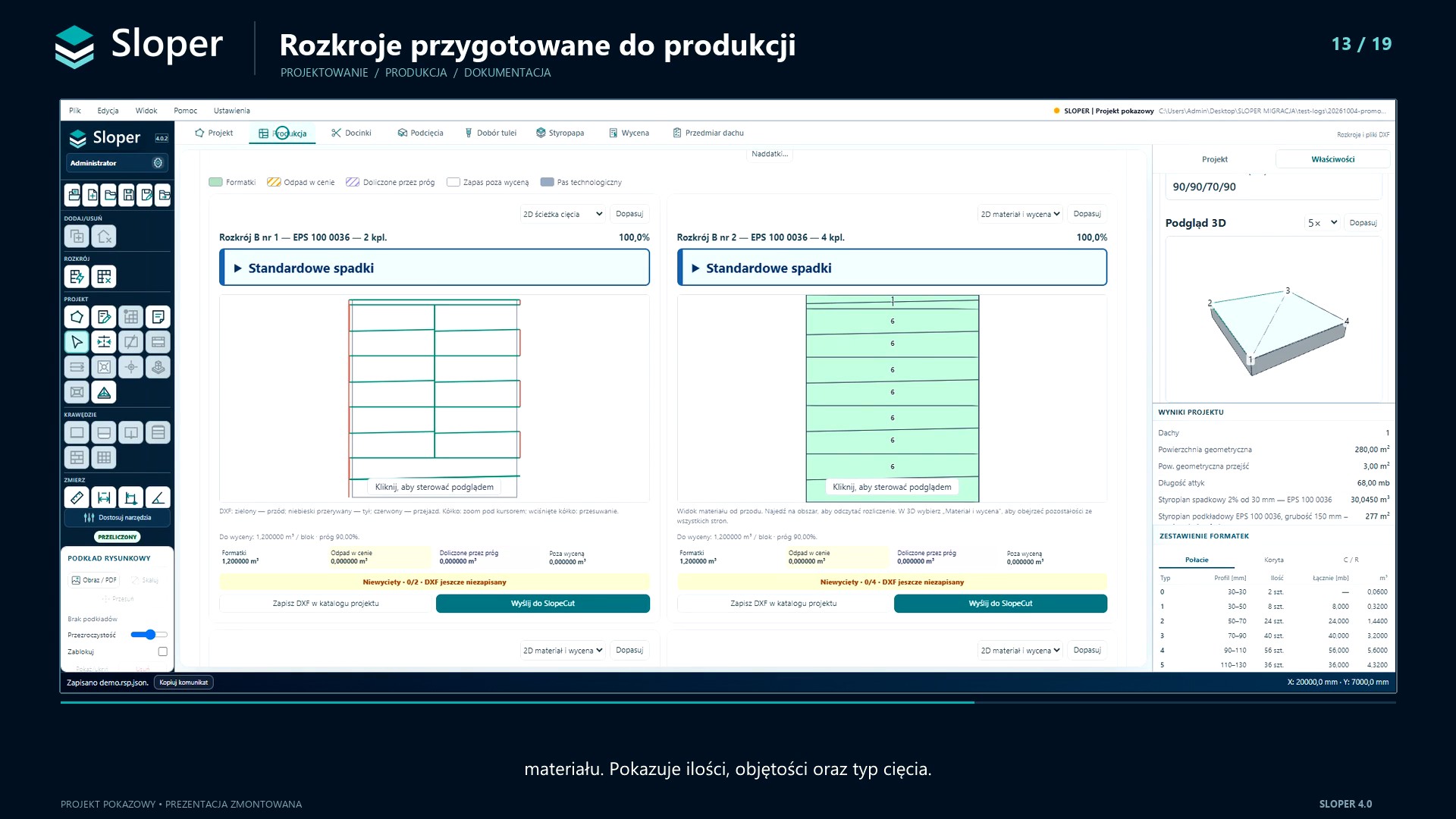
Task: Click the Administrator settings gear icon
Action: click(x=158, y=163)
